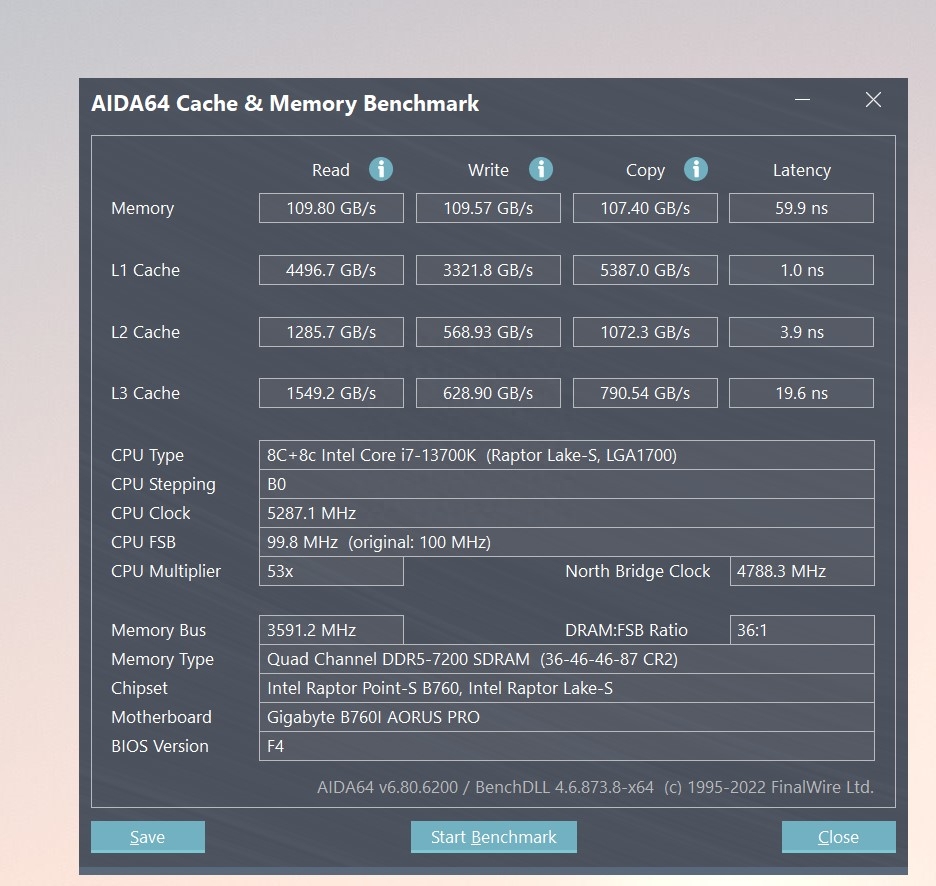The height and width of the screenshot is (886, 936).
Task: Click the window title AIDA64 Cache & Memory Benchmark
Action: (285, 103)
